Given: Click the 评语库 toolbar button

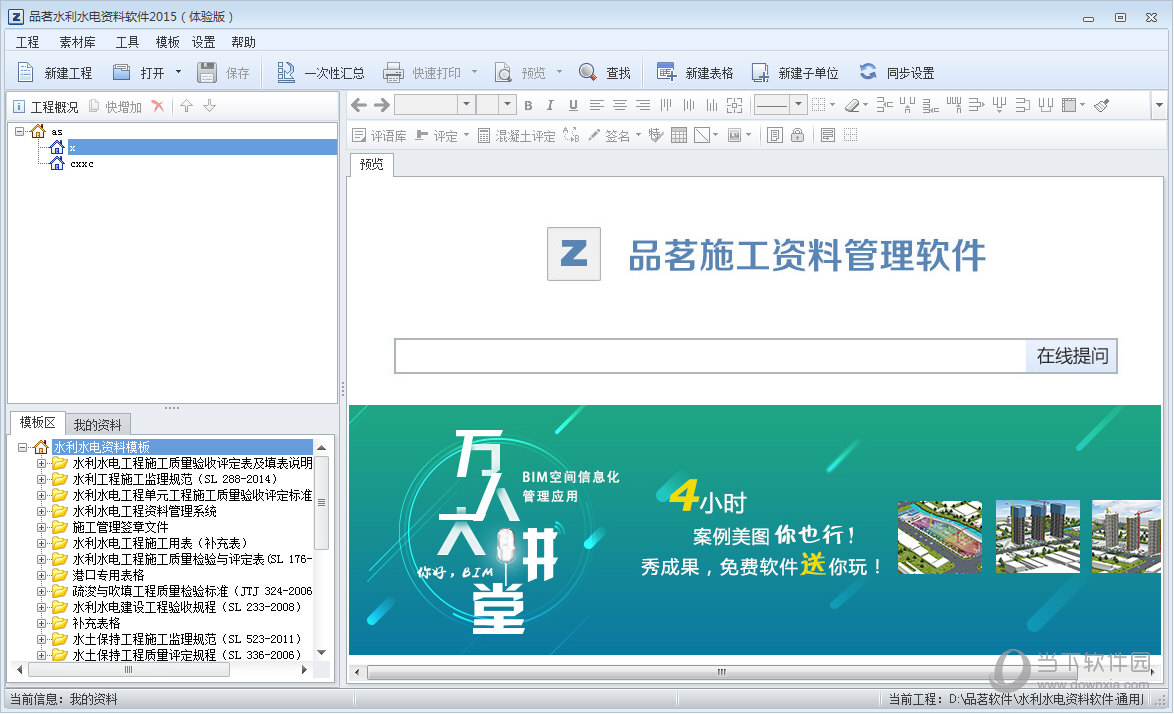Looking at the screenshot, I should [x=379, y=136].
